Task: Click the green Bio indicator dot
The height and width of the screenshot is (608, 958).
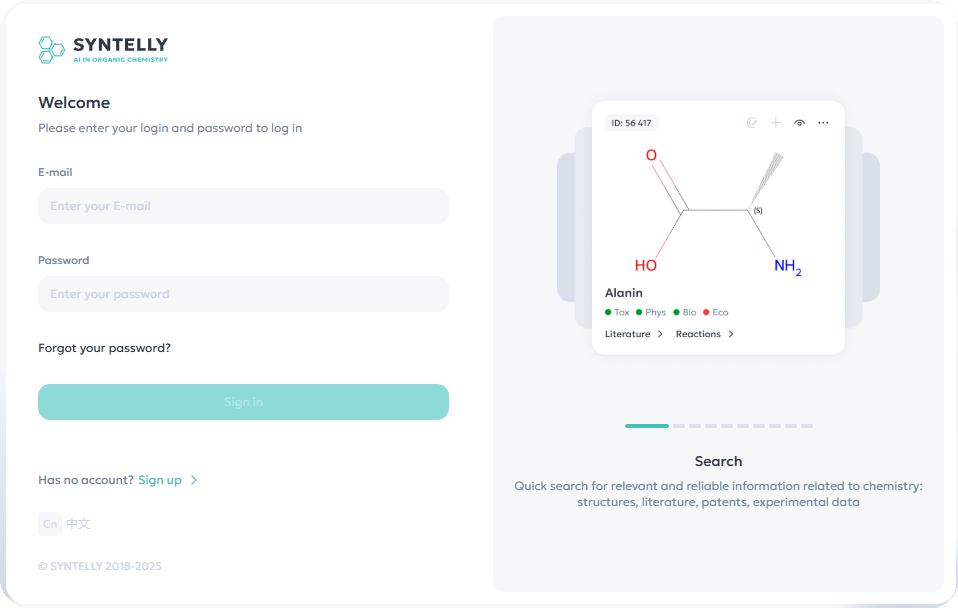Action: [676, 312]
